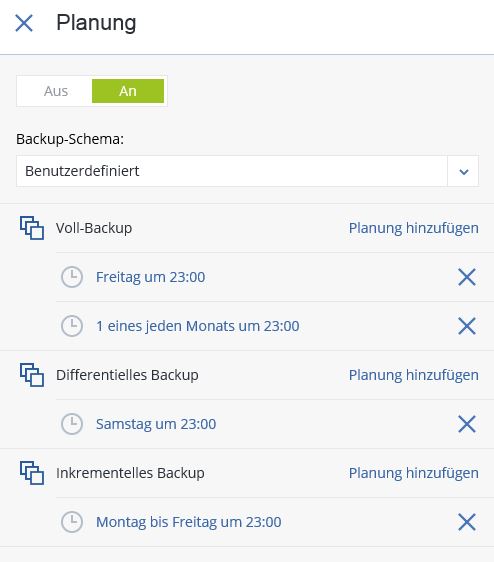The image size is (494, 562).
Task: Delete the Montag bis Freitag schedule
Action: tap(467, 522)
